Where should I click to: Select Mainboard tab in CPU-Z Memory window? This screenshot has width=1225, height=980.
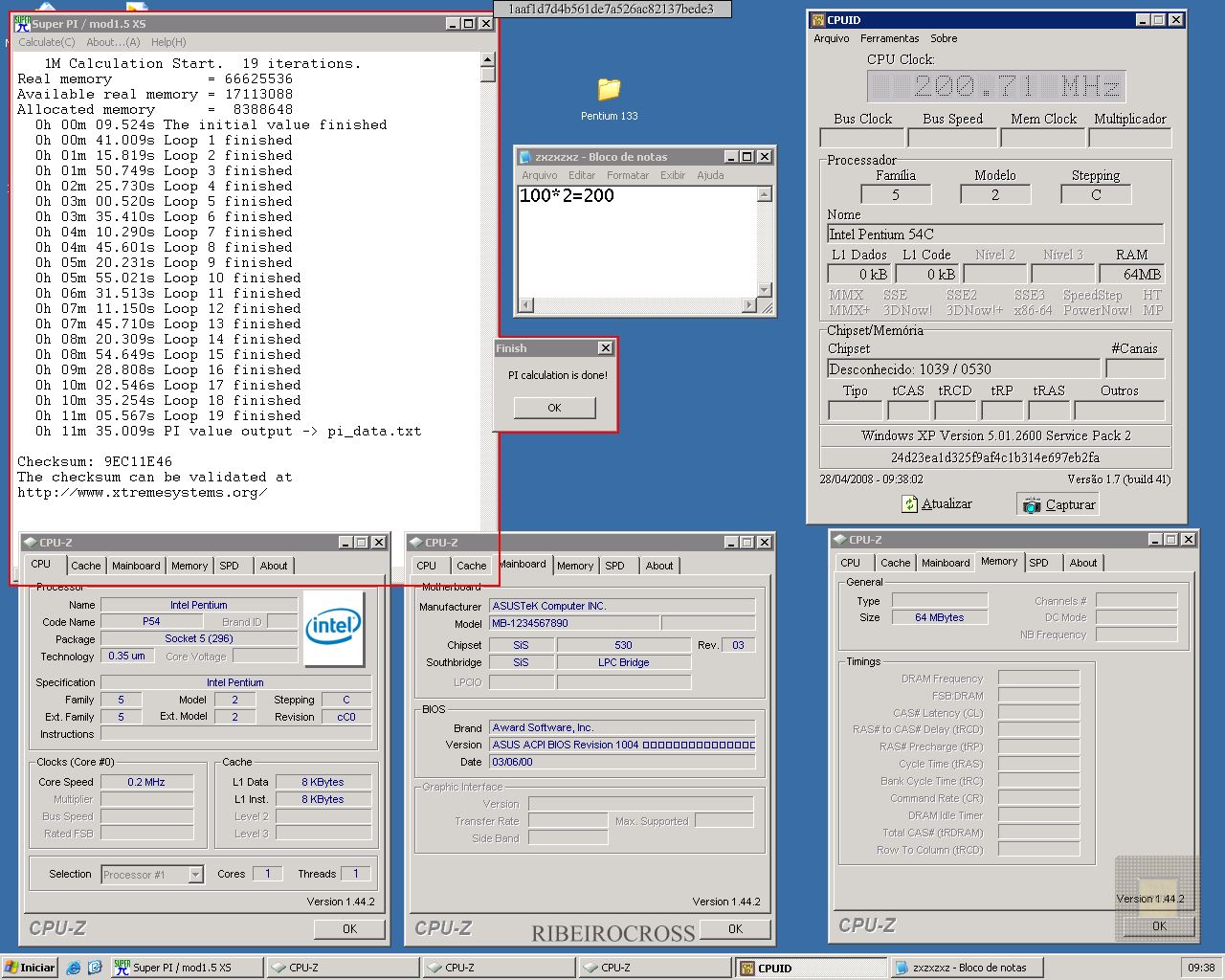point(946,563)
